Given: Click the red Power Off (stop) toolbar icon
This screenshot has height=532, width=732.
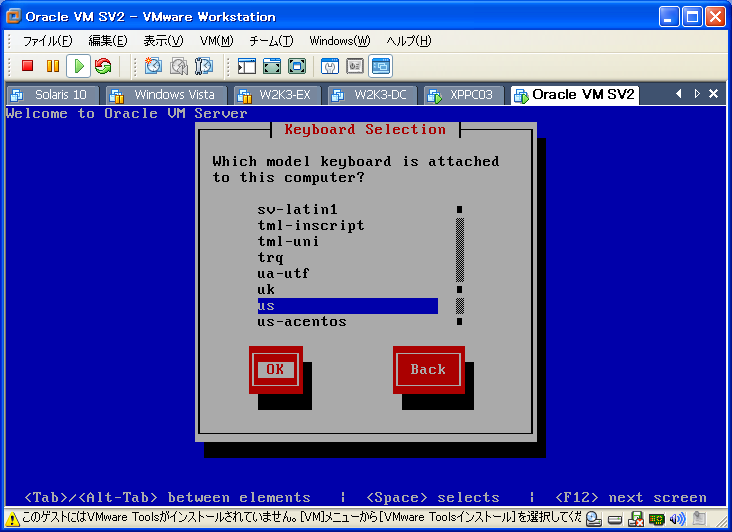Looking at the screenshot, I should (28, 66).
